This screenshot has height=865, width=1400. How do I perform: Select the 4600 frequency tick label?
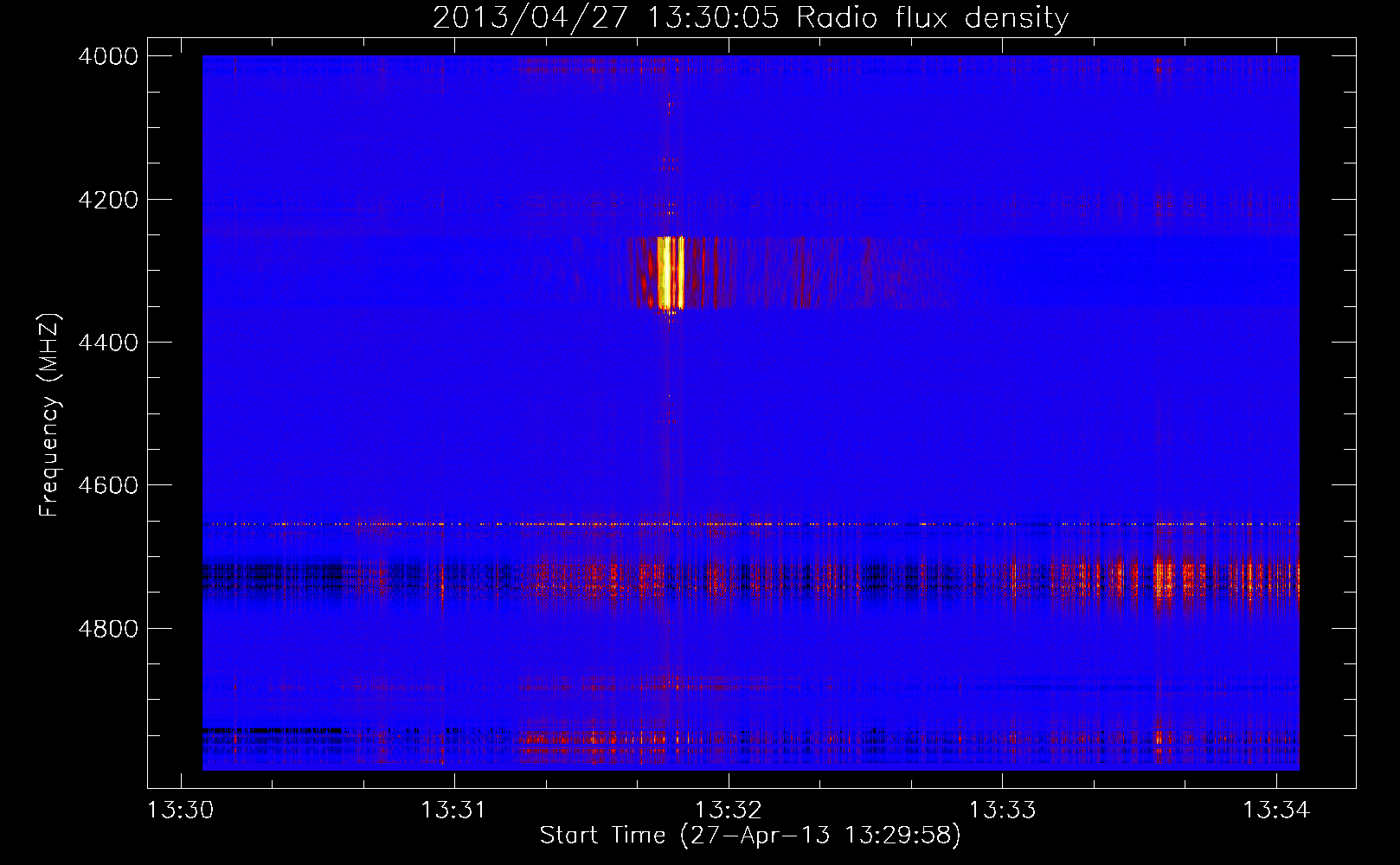pos(108,485)
